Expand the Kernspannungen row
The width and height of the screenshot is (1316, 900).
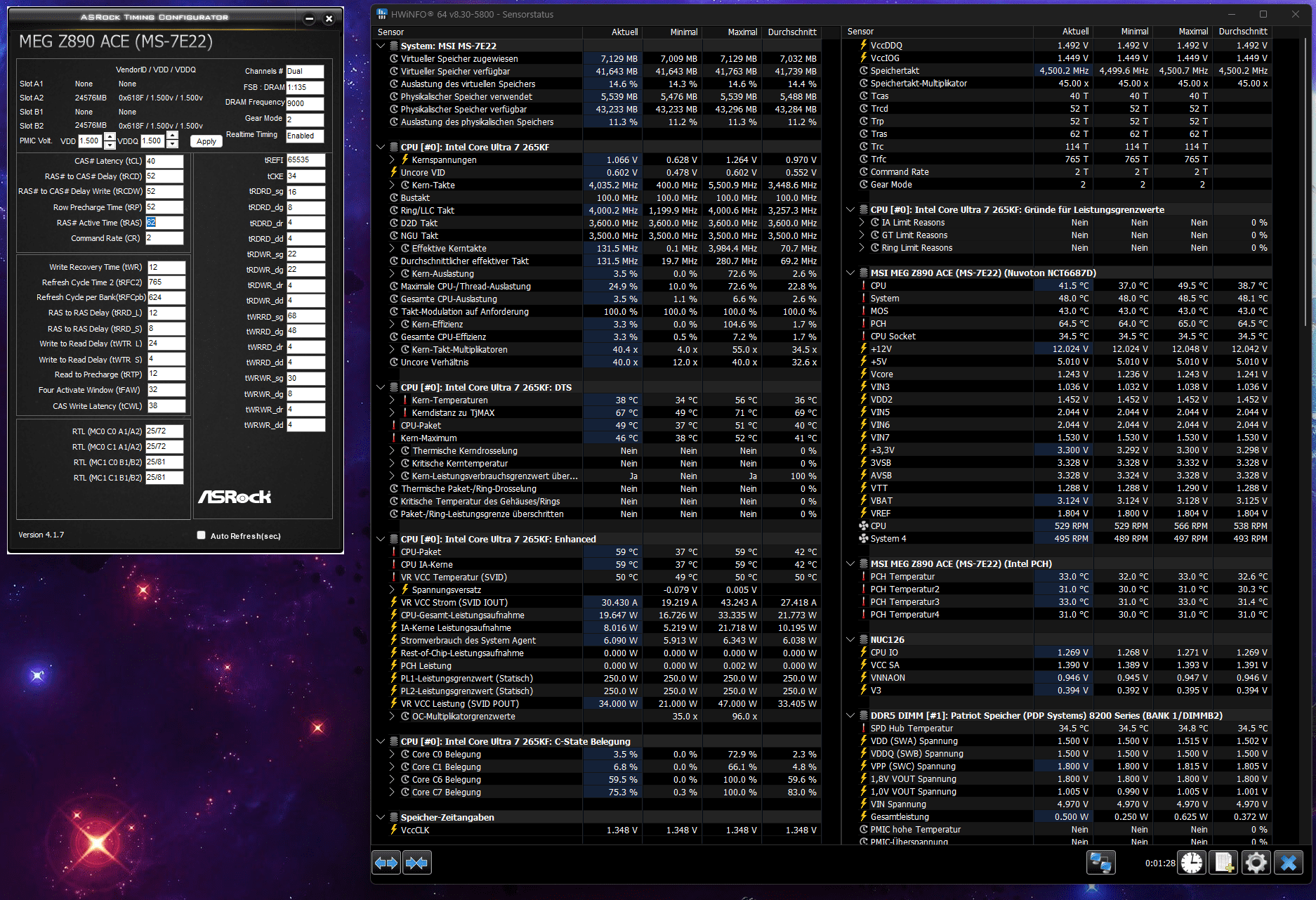(393, 159)
